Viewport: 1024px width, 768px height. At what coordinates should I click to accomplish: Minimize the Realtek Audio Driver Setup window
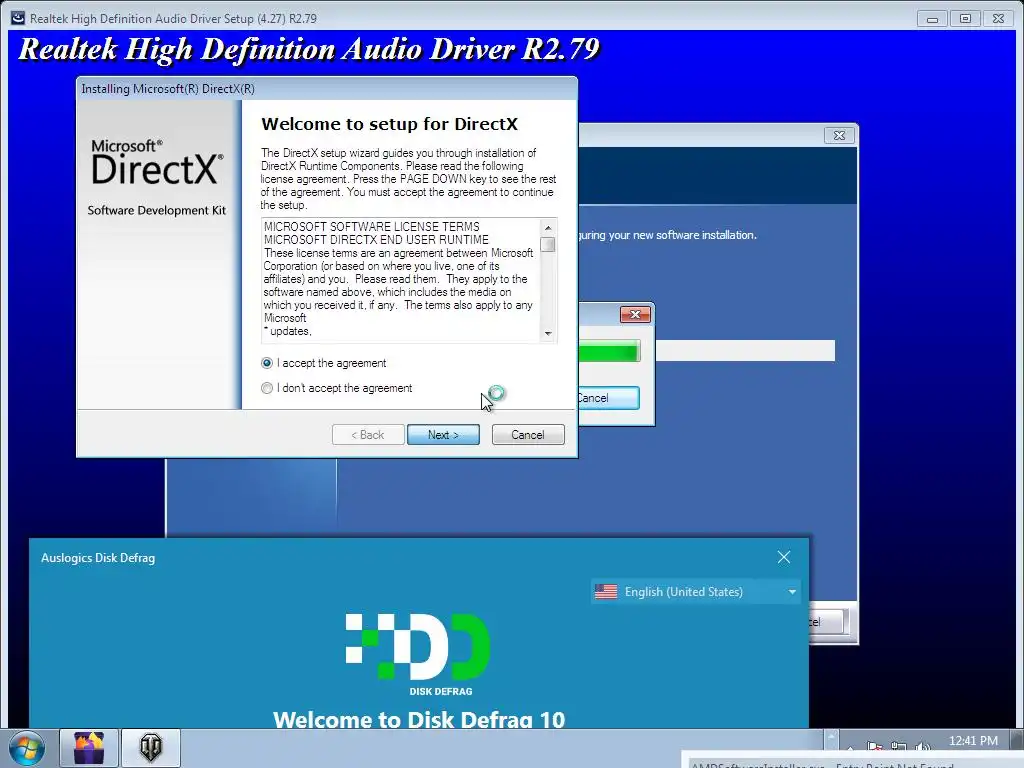(933, 19)
